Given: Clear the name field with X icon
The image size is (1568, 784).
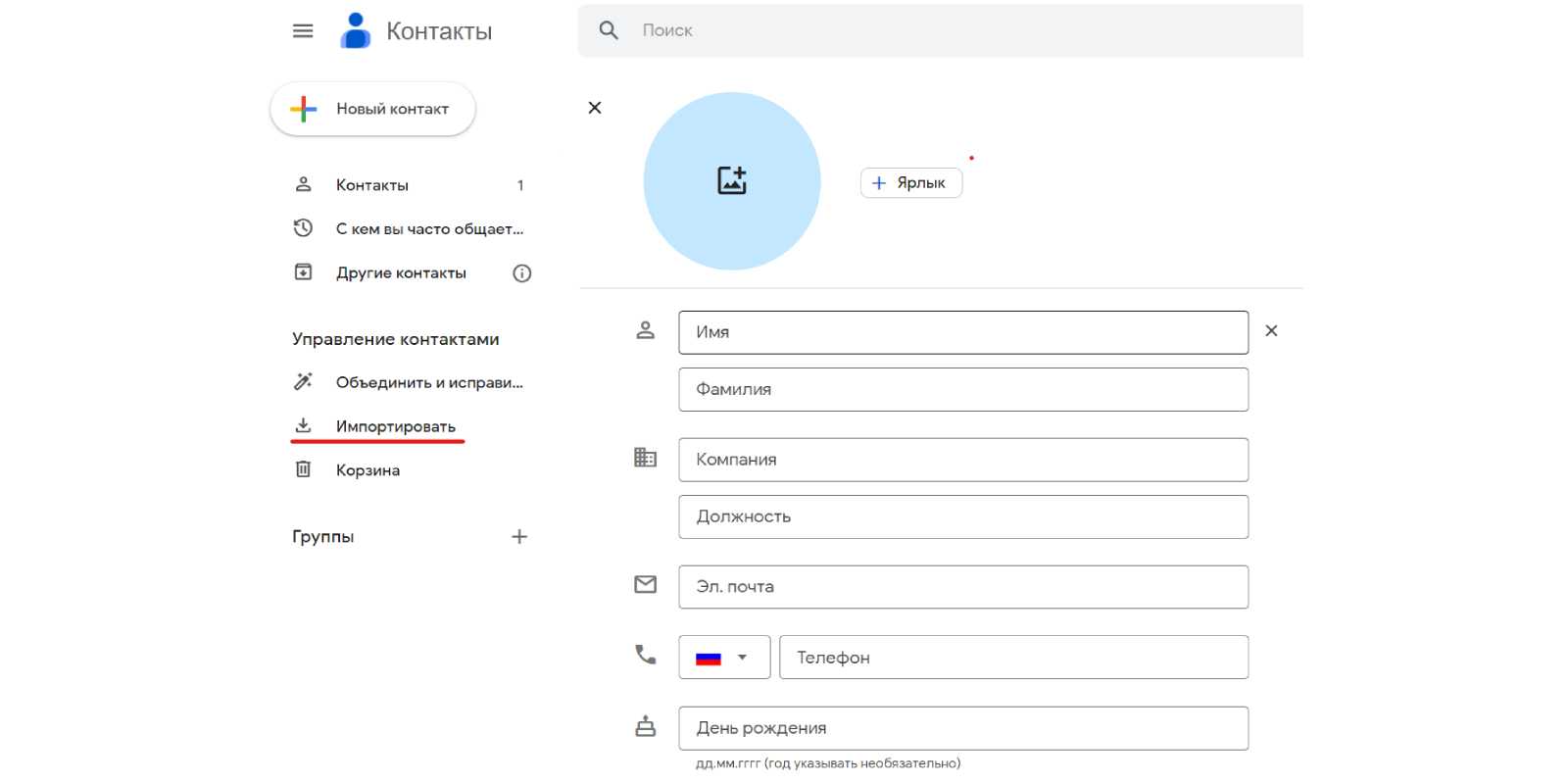Looking at the screenshot, I should [1271, 331].
